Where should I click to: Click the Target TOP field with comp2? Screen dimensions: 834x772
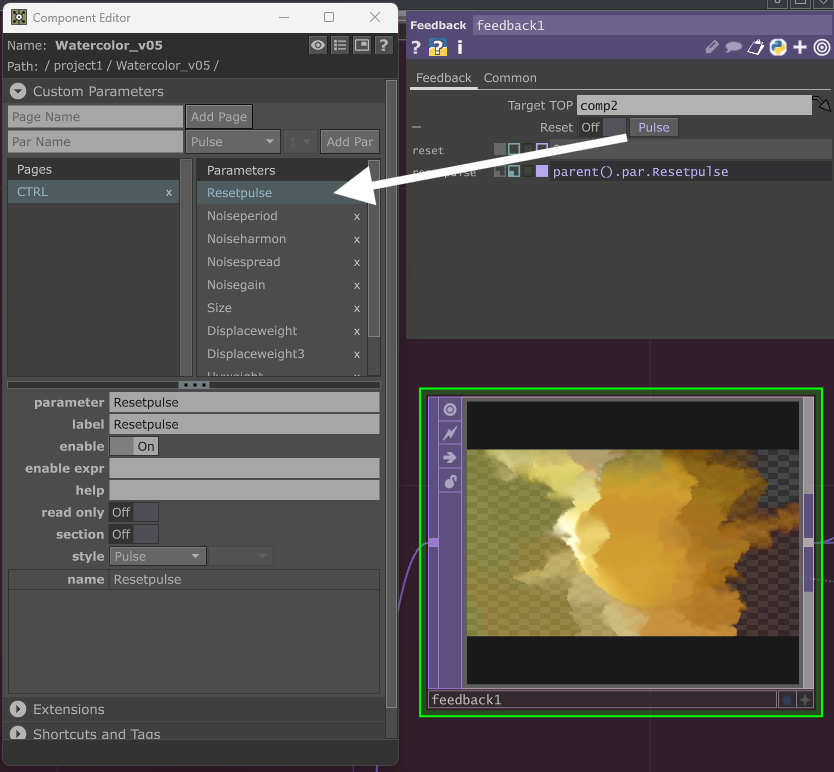point(694,105)
